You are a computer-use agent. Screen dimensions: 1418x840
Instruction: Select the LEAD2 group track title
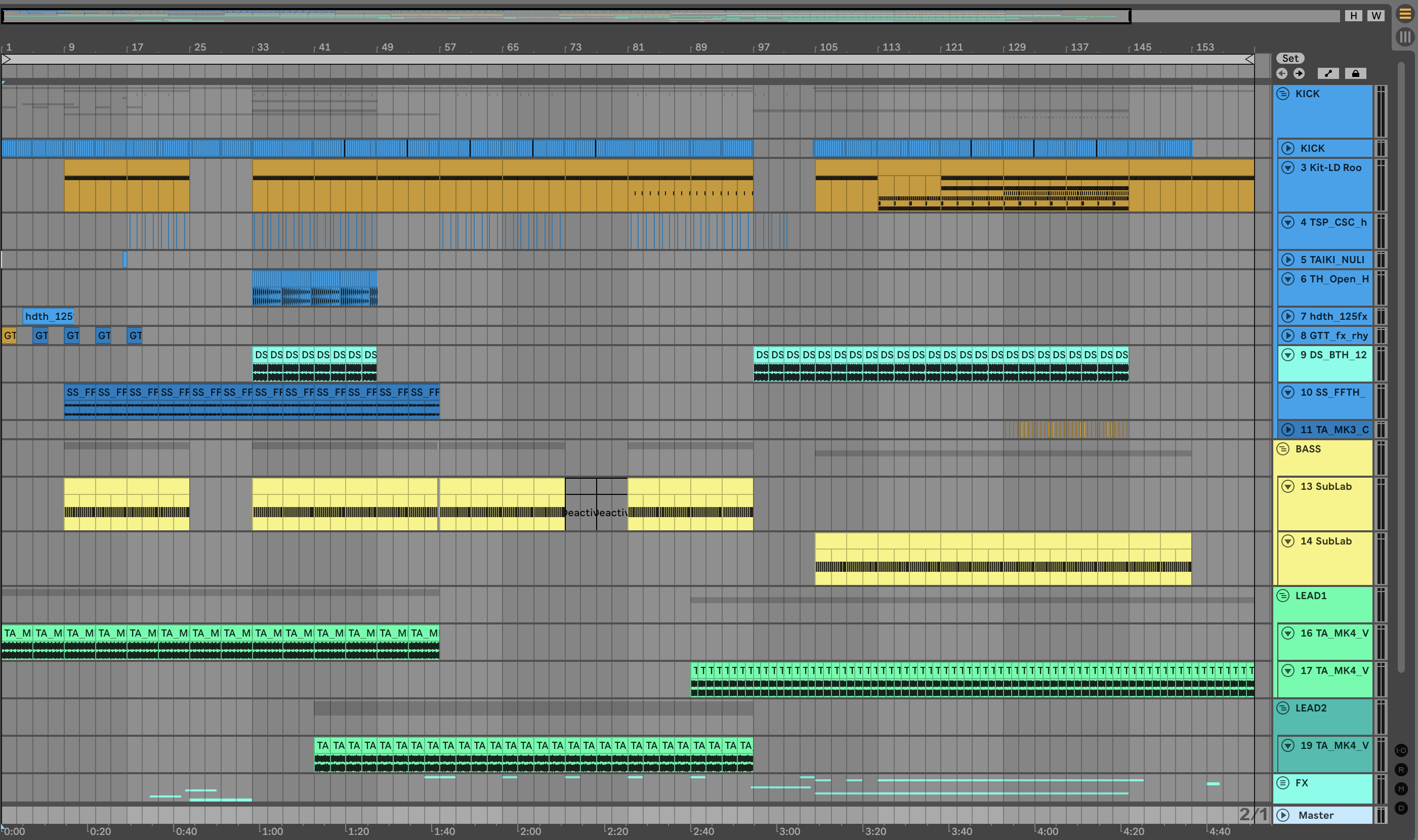1310,708
